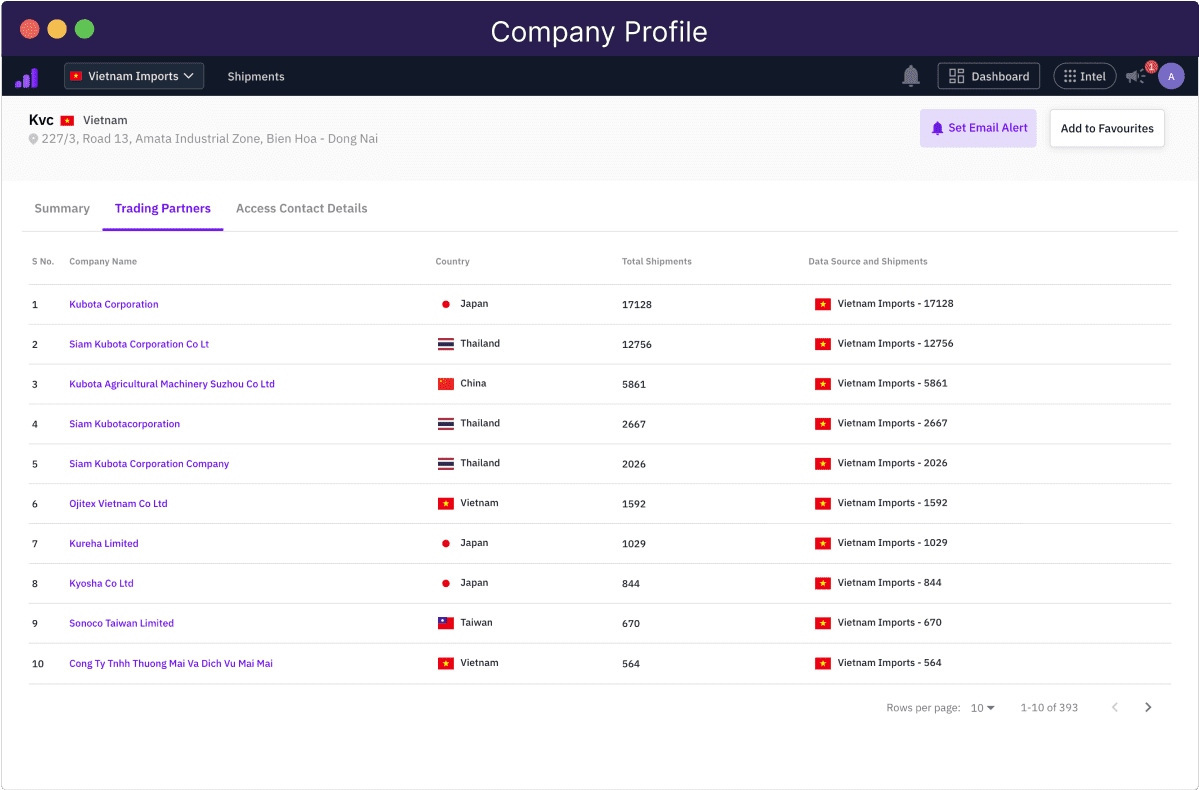
Task: Open Kyosha Co Ltd link
Action: (x=101, y=584)
